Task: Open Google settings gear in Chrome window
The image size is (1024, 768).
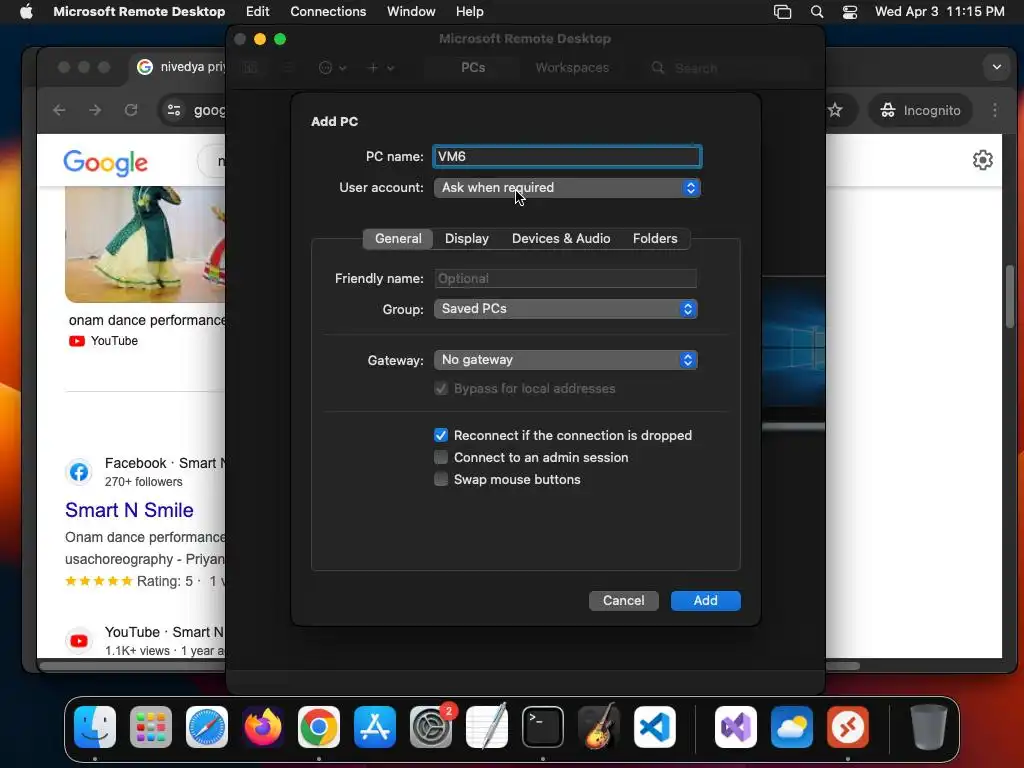Action: 982,160
